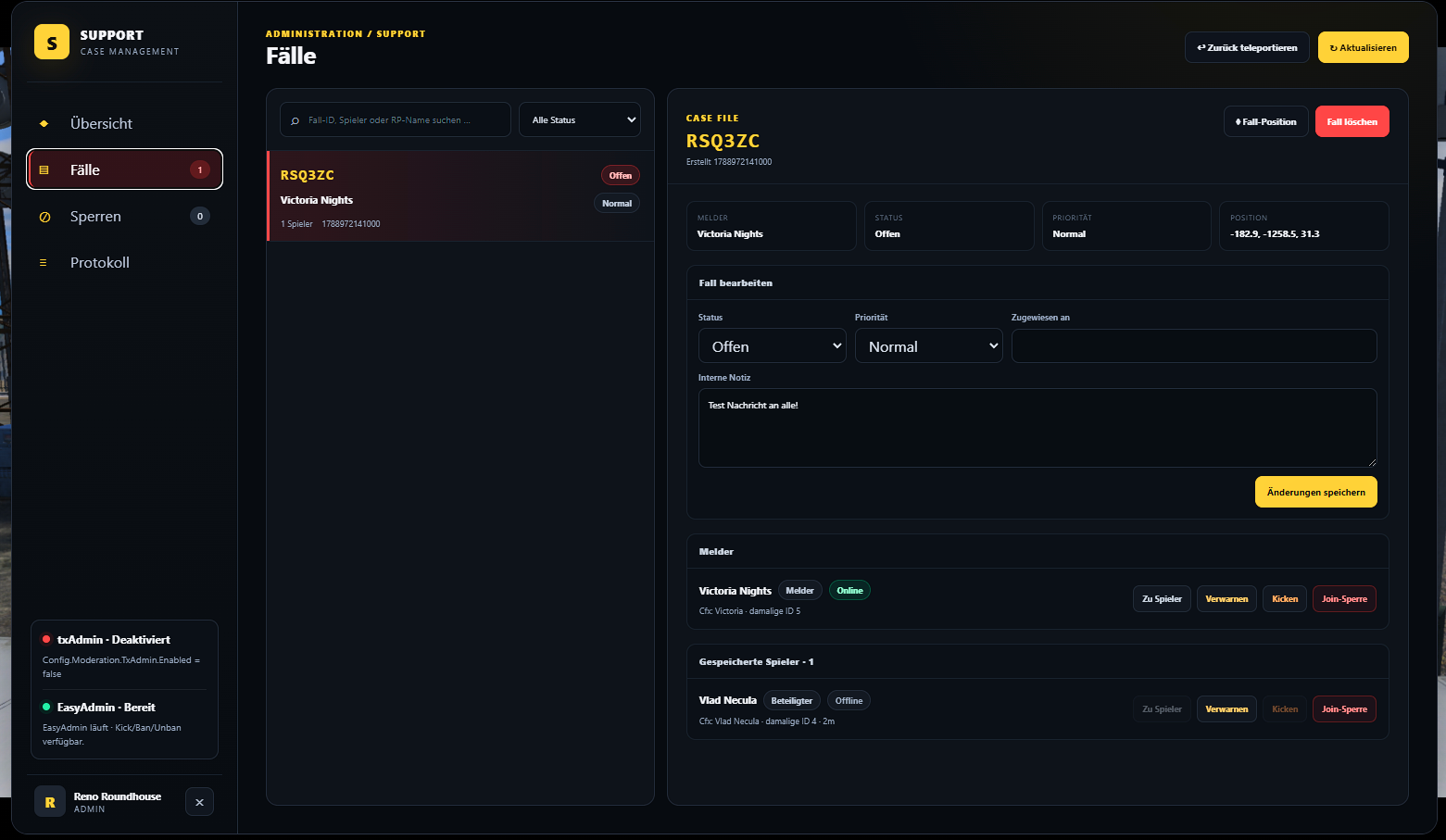
Task: Select case RSQ3ZC in the list
Action: click(460, 196)
